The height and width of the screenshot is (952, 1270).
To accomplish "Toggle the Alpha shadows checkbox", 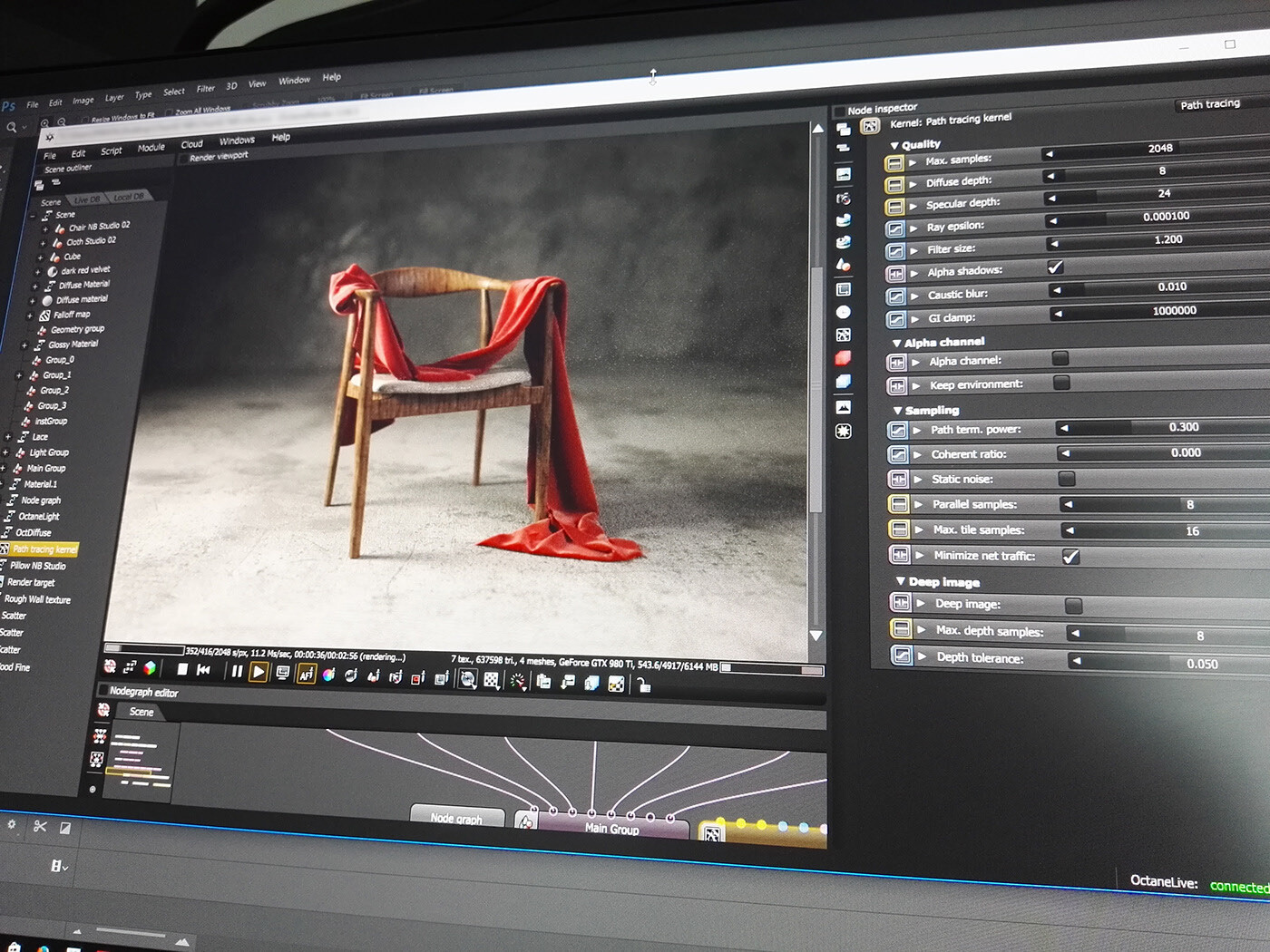I will coord(1055,267).
